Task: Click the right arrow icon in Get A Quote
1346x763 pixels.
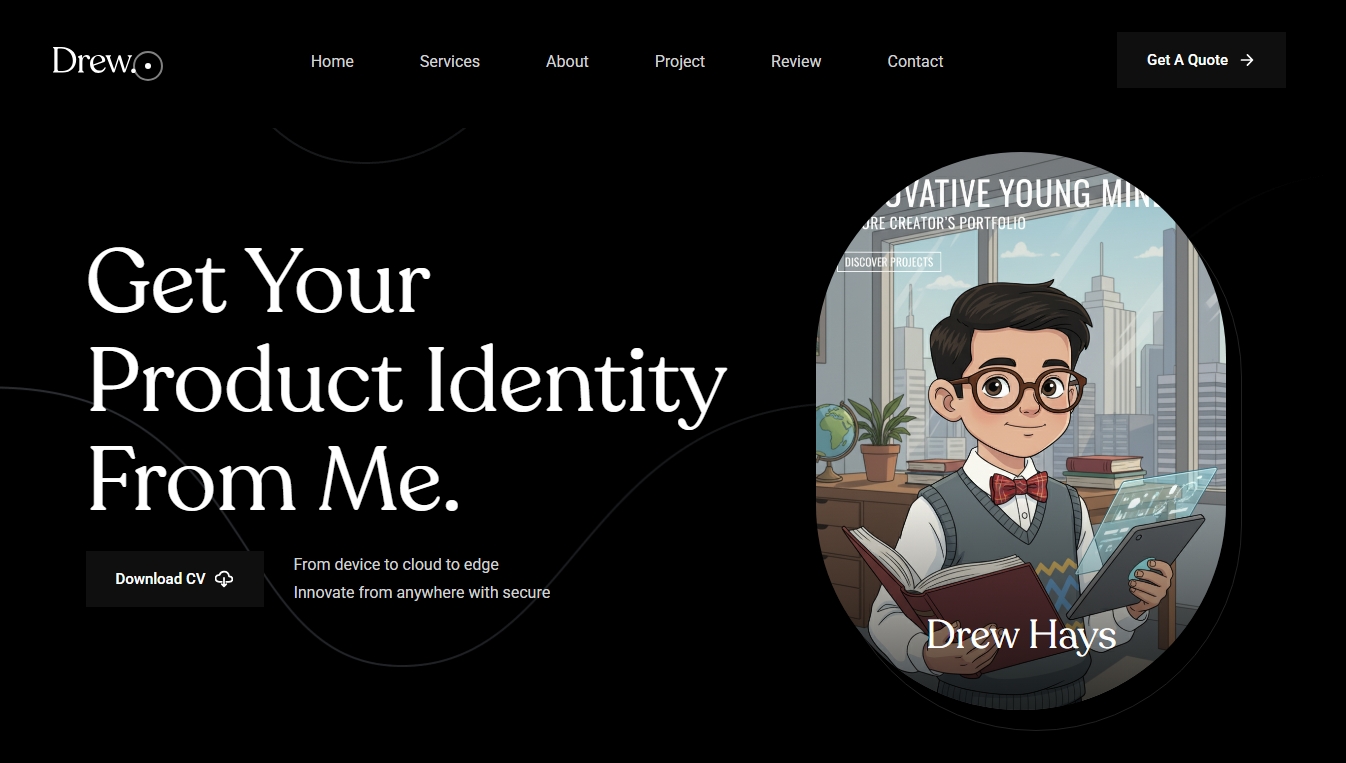Action: coord(1247,60)
